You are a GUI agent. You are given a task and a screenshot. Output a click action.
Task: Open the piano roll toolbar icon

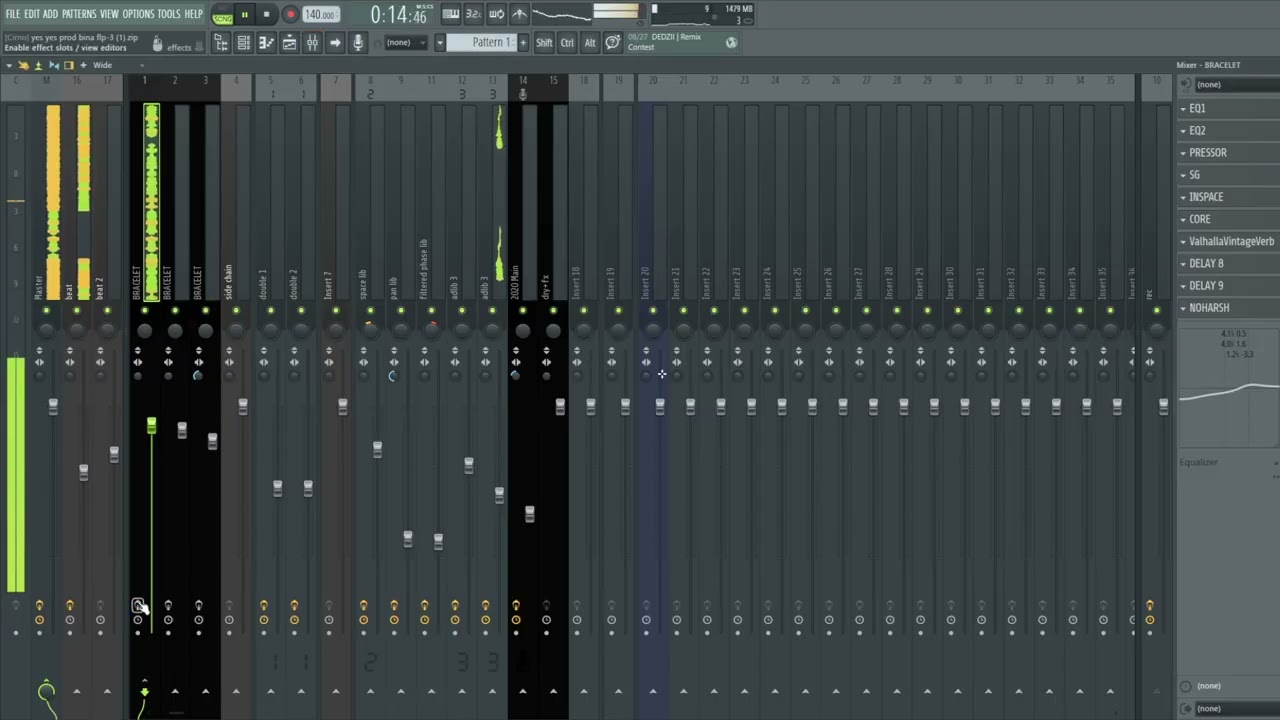click(x=266, y=43)
